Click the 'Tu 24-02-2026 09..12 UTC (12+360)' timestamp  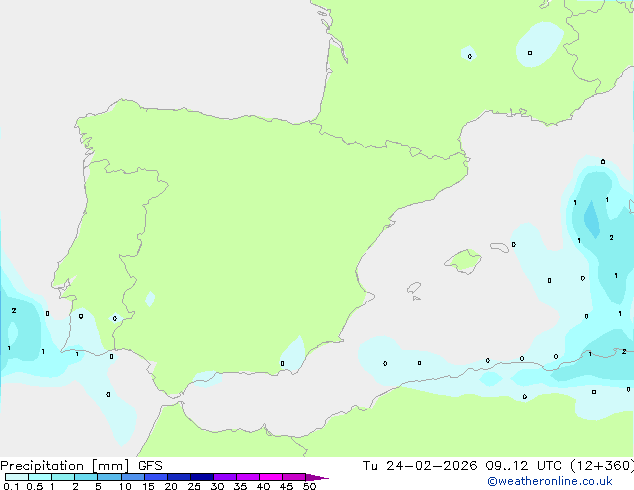click(498, 466)
